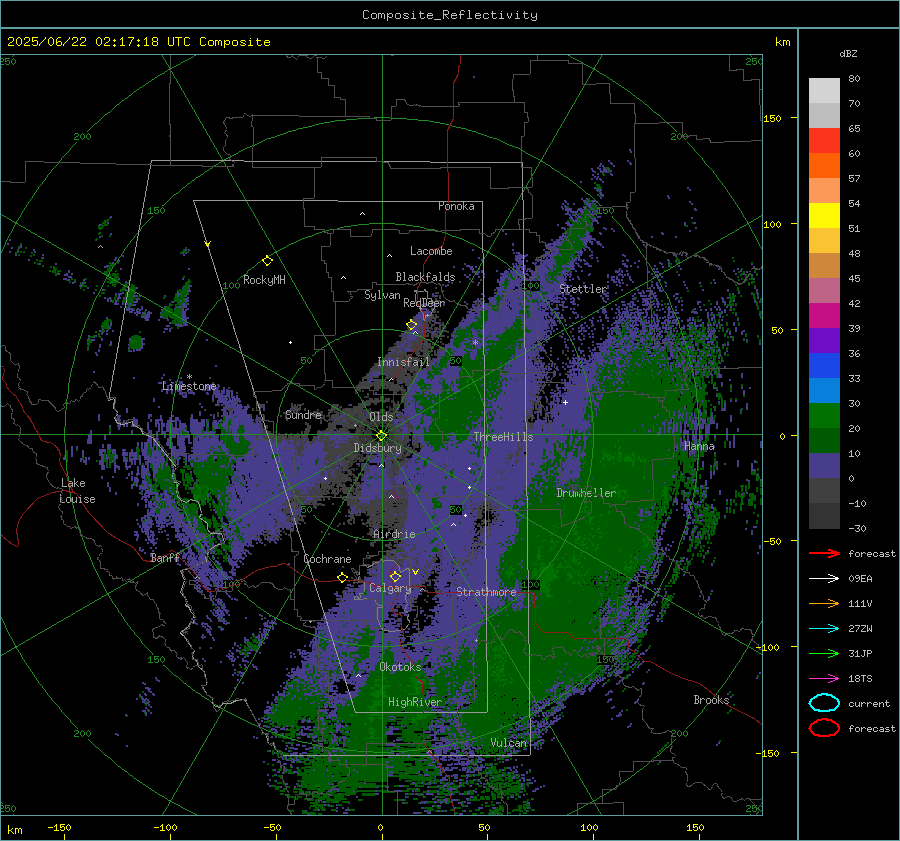Click the Okotoks town label
900x841 pixels.
400,667
